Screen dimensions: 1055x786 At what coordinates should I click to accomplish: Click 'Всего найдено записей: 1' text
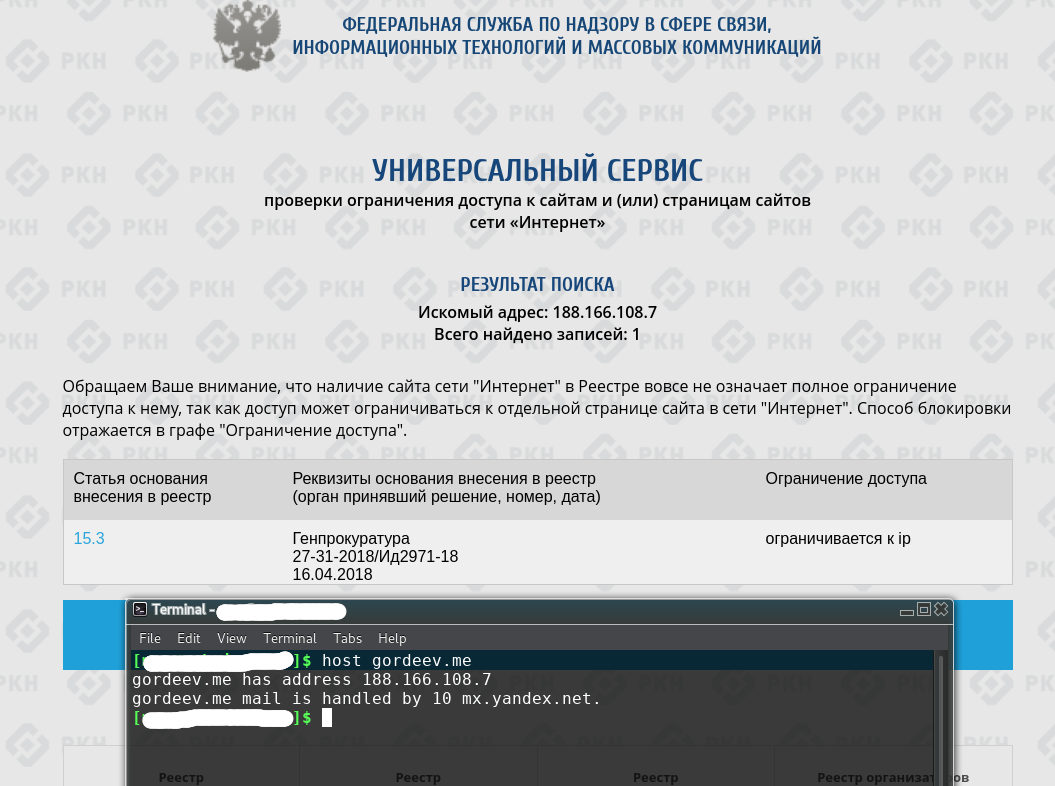(x=537, y=334)
